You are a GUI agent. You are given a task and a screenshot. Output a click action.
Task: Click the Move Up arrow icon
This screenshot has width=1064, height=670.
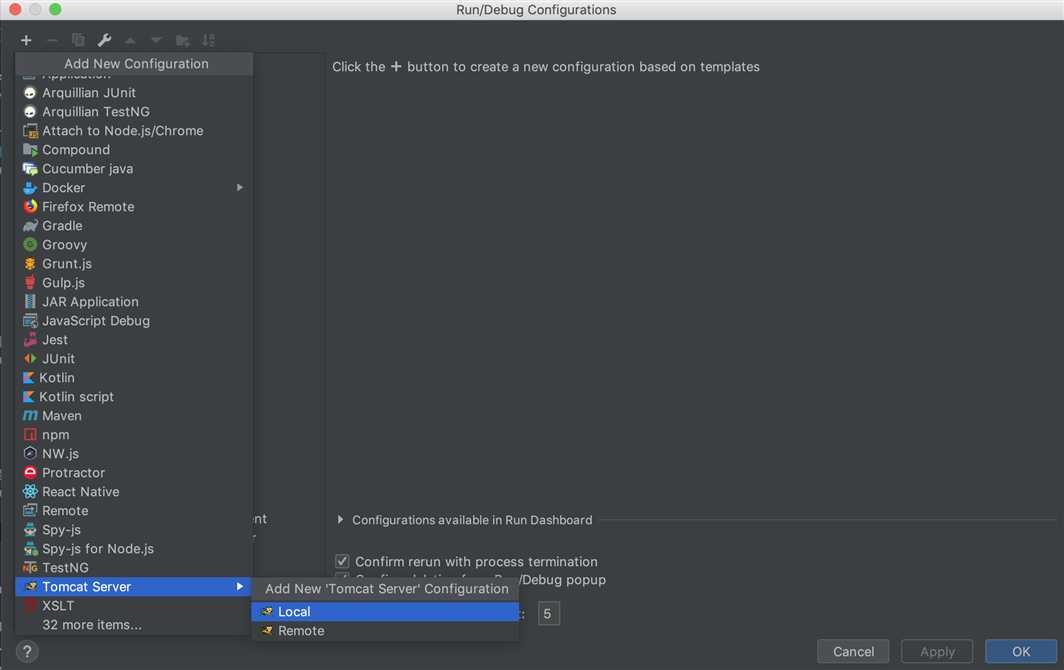[130, 41]
